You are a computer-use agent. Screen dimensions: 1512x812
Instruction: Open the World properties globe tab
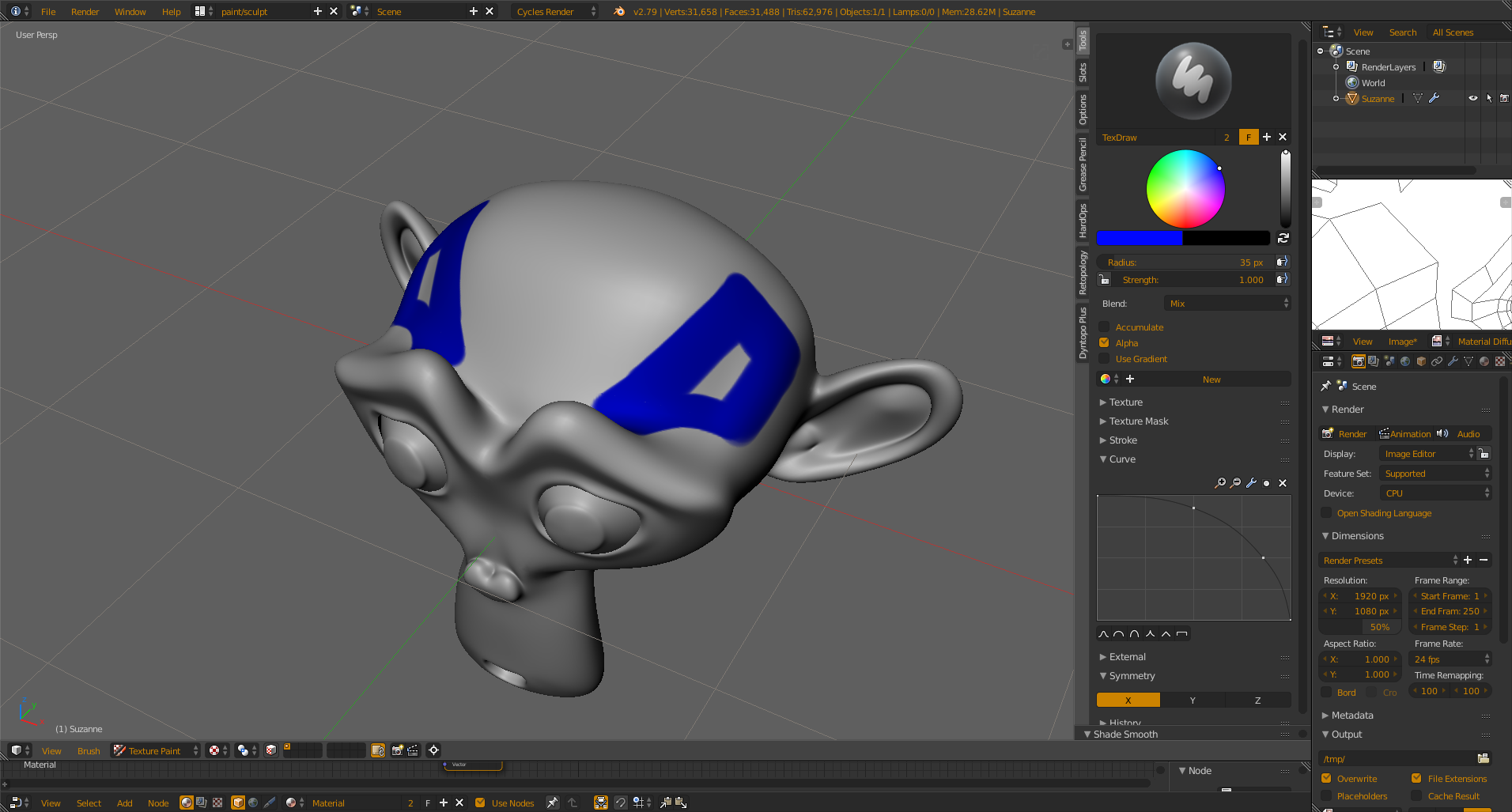coord(1405,361)
